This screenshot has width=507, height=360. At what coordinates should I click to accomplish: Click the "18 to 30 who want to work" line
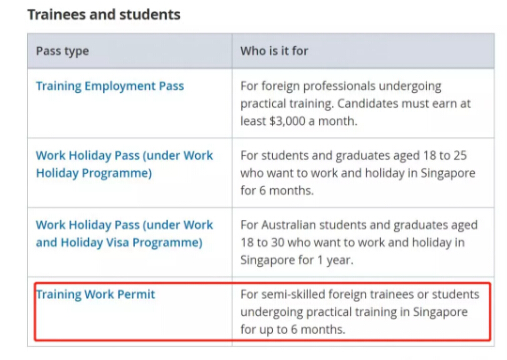353,243
